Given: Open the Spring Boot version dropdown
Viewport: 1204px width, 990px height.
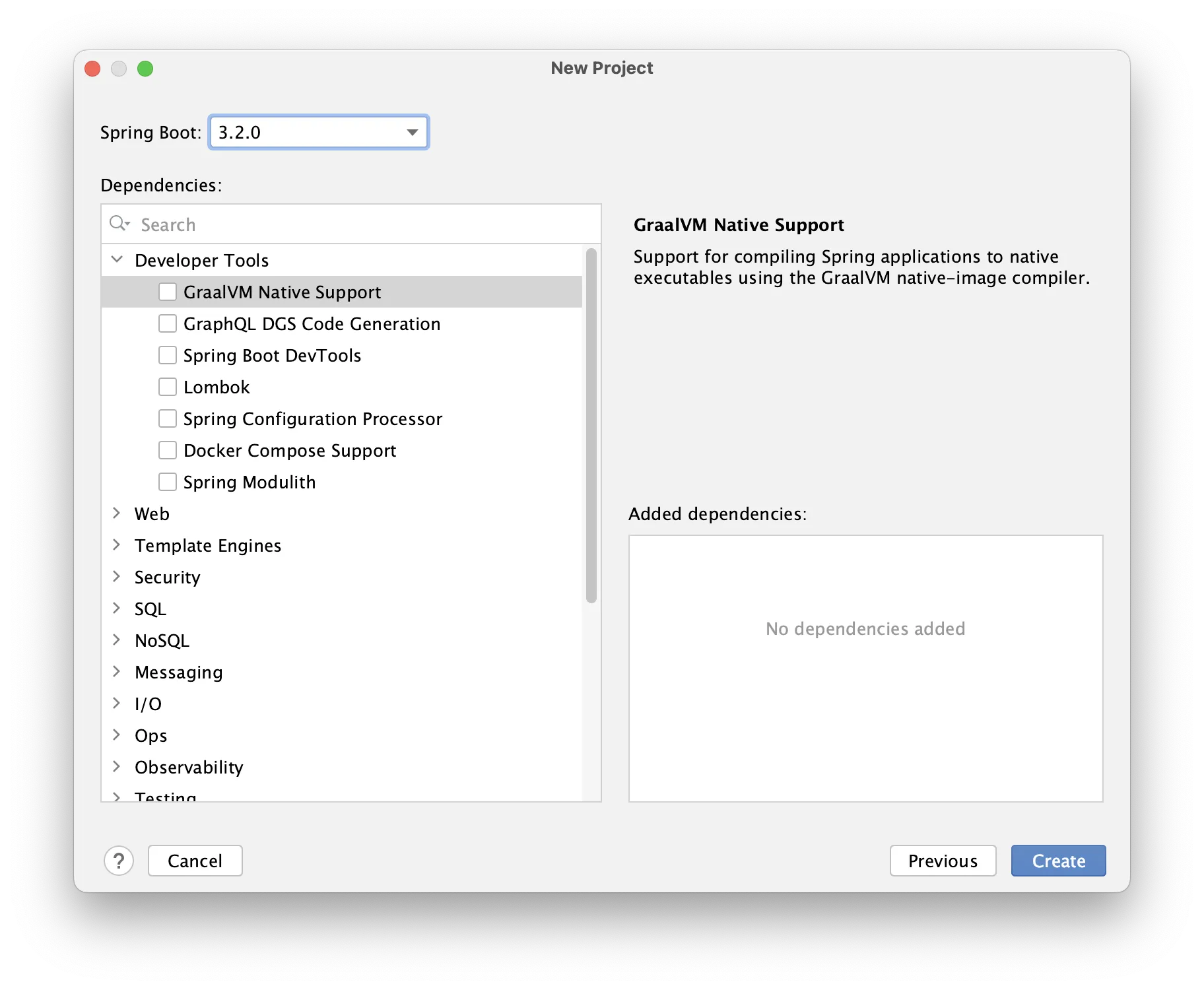Looking at the screenshot, I should (412, 132).
